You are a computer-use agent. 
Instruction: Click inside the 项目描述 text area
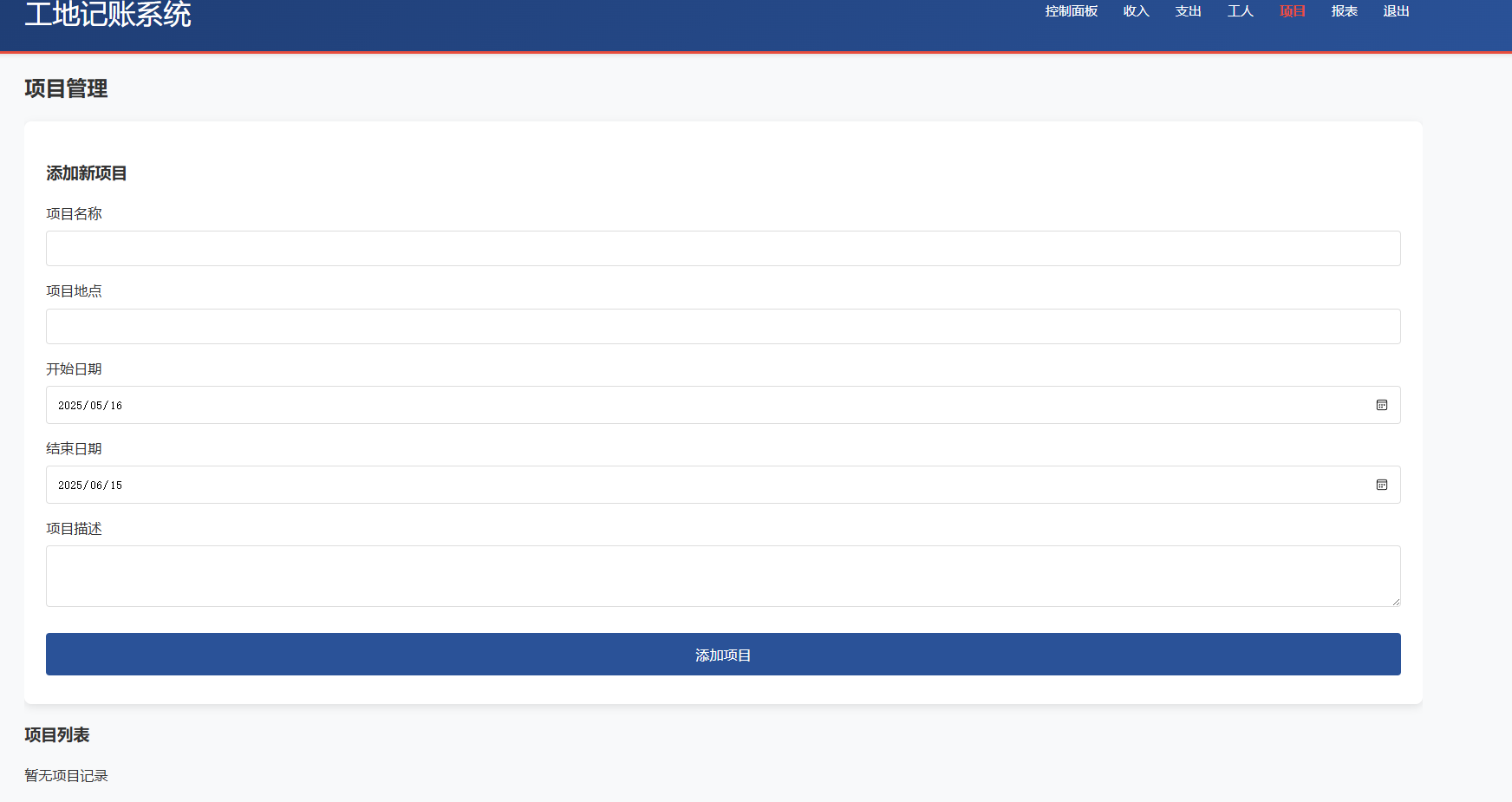[722, 576]
